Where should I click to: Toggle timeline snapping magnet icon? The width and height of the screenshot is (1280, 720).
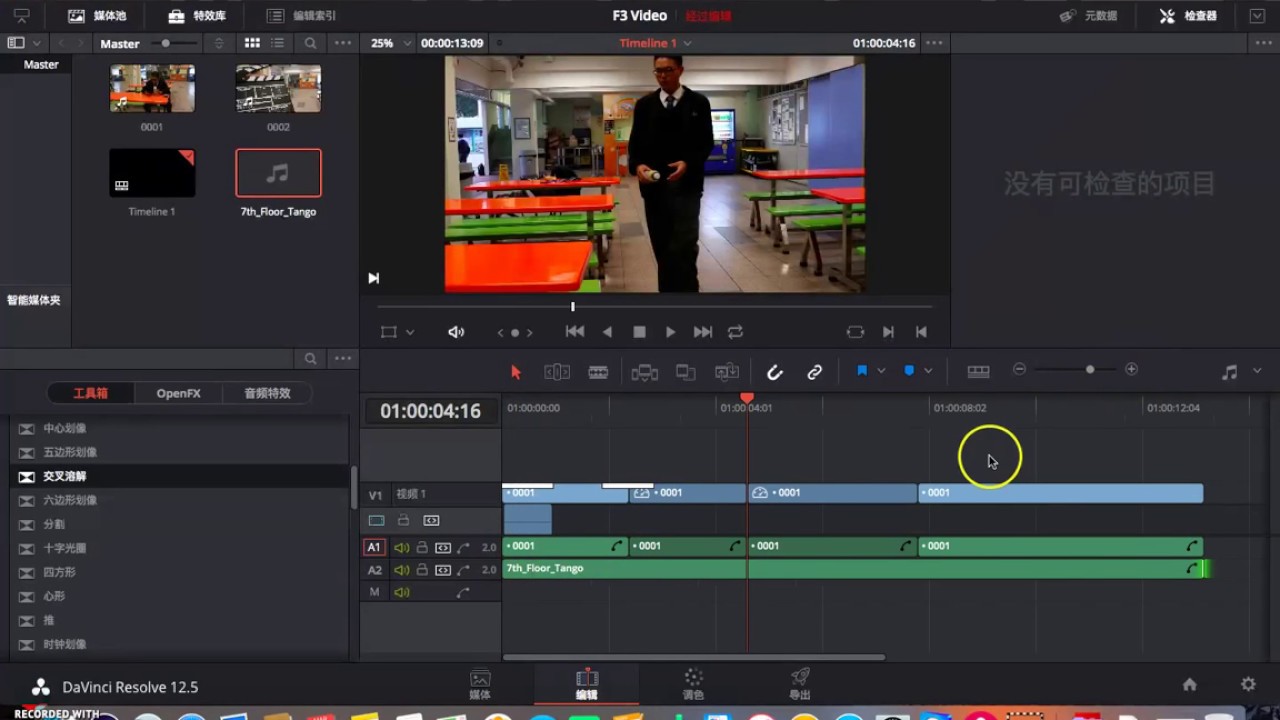click(774, 372)
